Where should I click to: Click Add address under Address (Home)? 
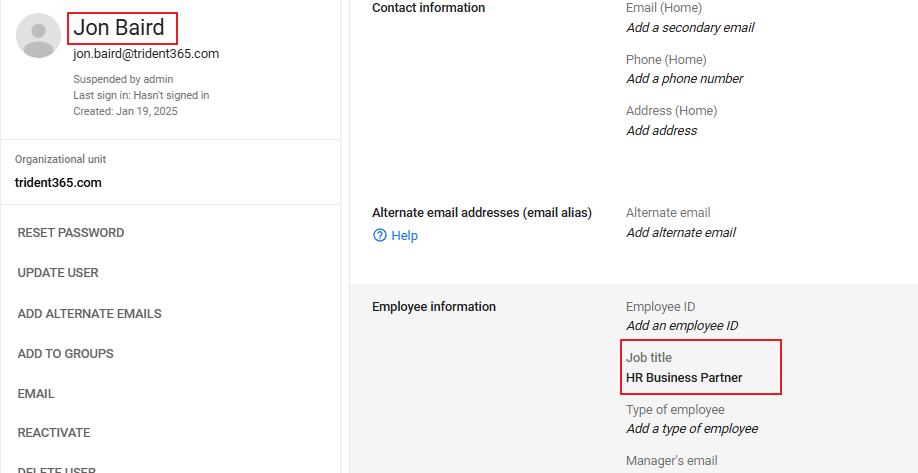(x=661, y=131)
